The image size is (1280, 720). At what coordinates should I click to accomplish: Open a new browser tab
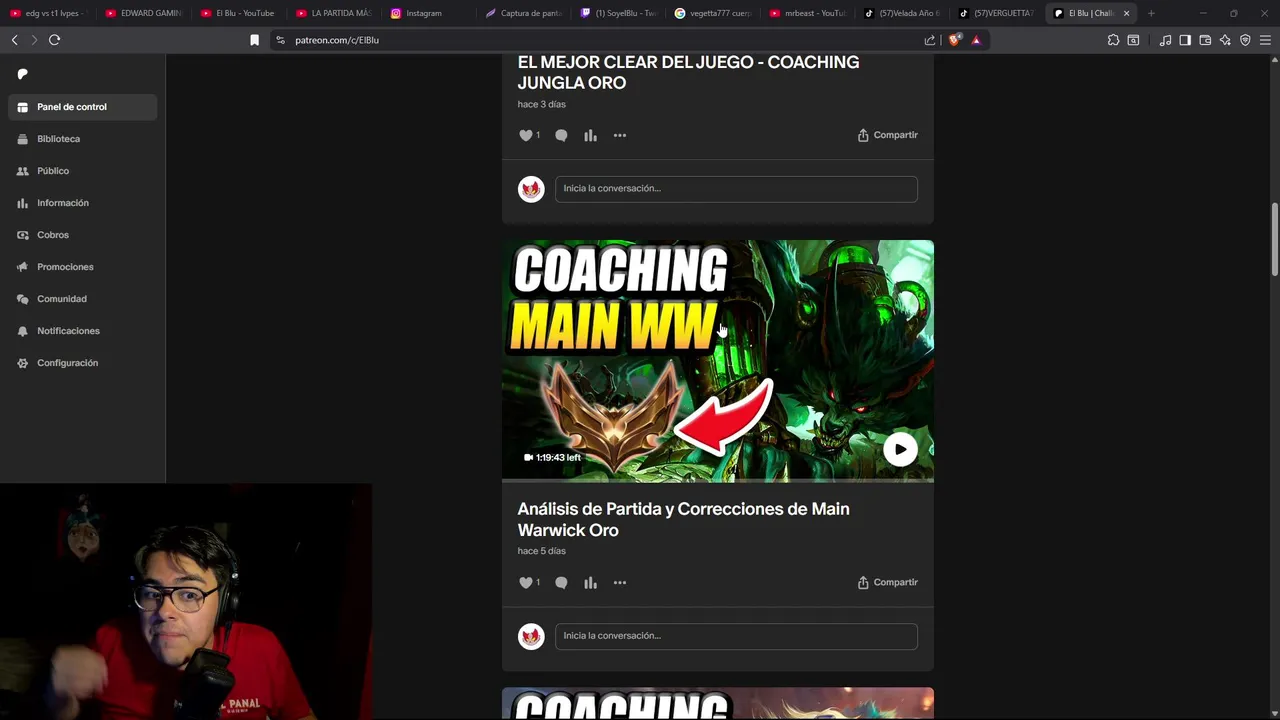tap(1151, 13)
